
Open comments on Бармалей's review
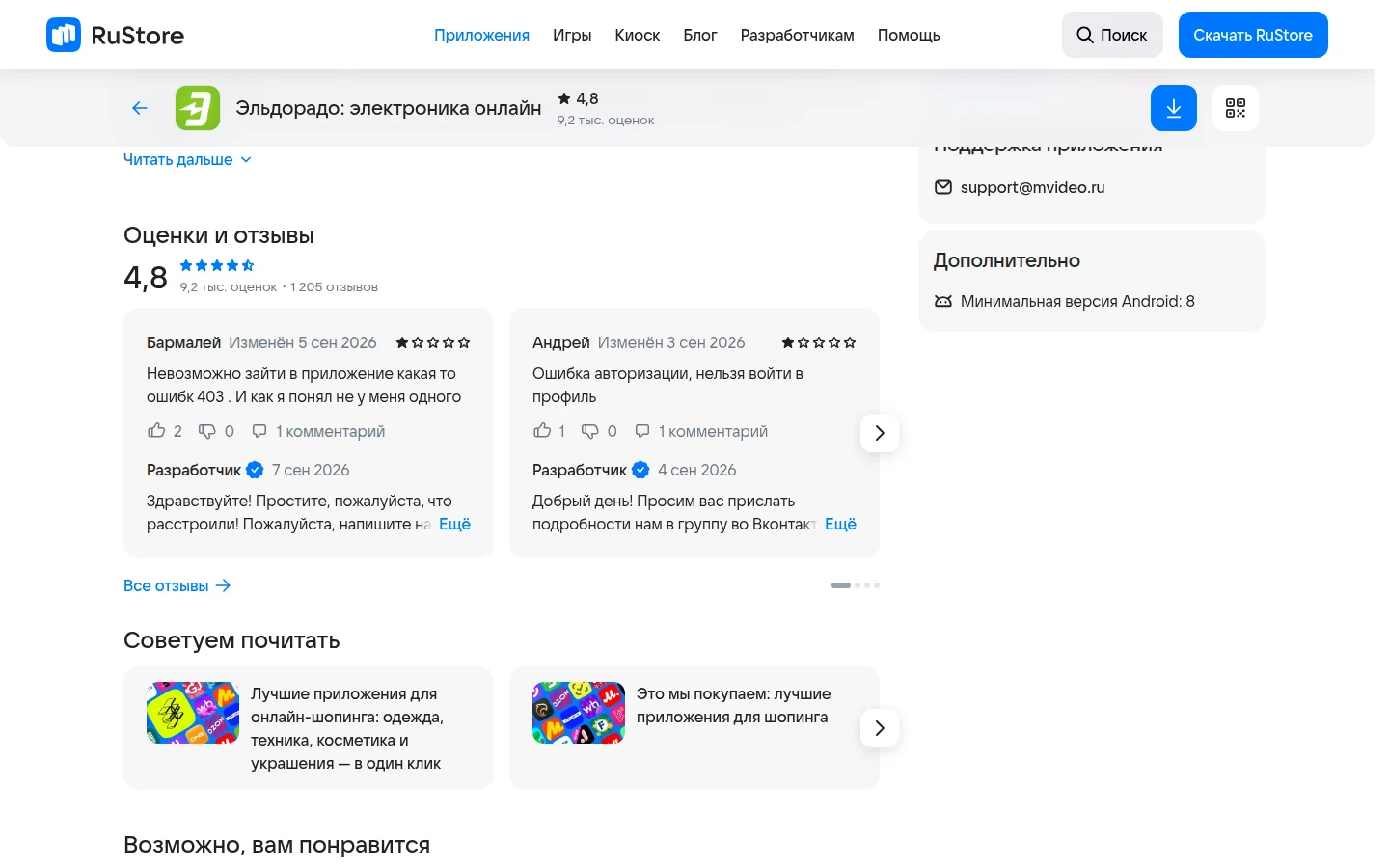point(259,431)
